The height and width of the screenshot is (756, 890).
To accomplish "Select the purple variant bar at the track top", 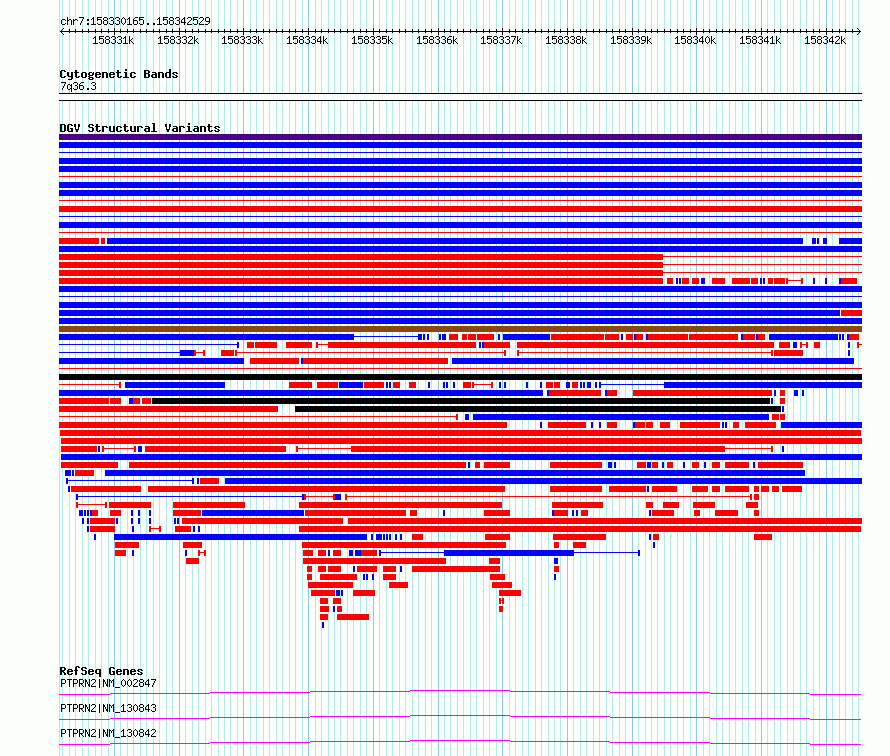I will click(x=460, y=137).
